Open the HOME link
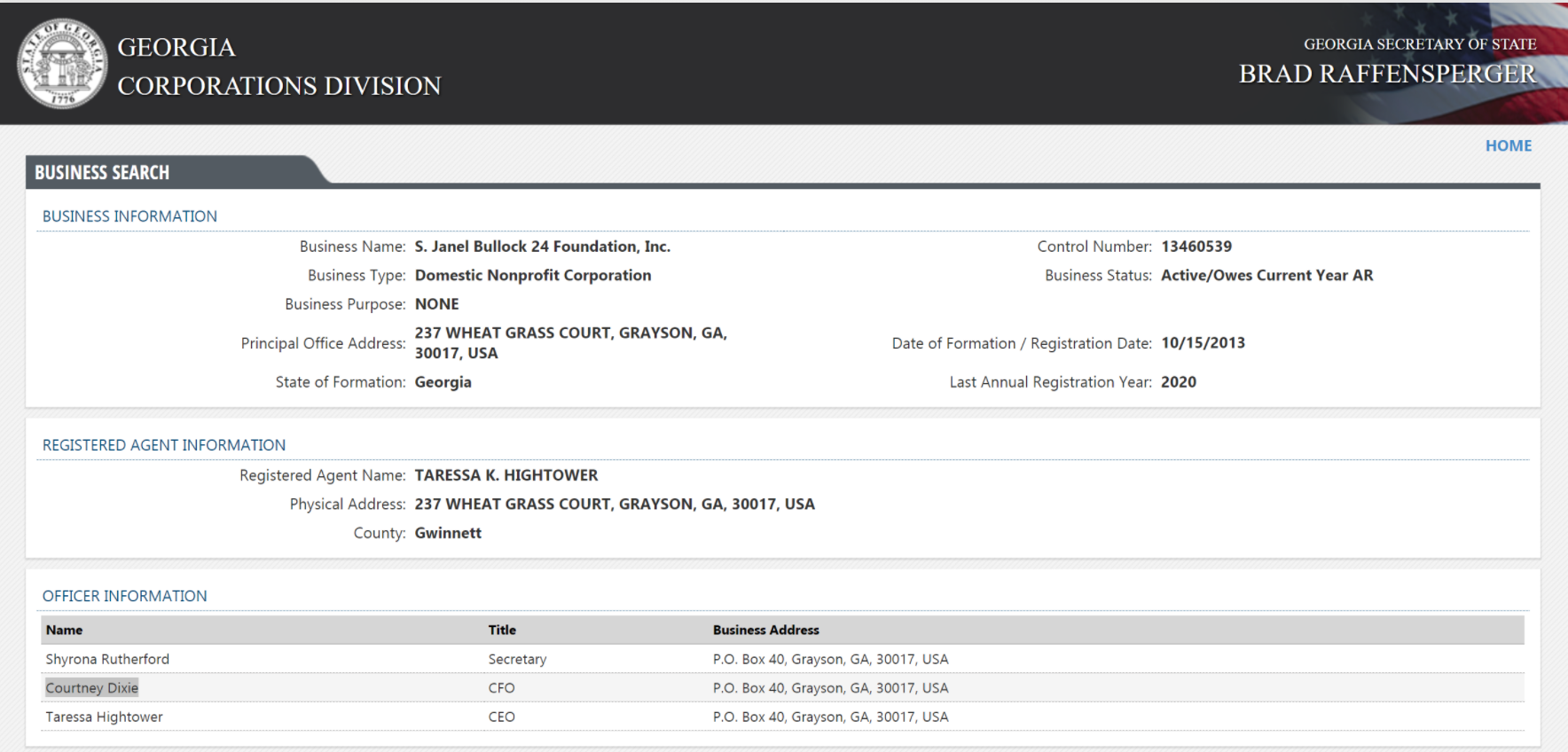This screenshot has width=1568, height=752. click(1508, 145)
